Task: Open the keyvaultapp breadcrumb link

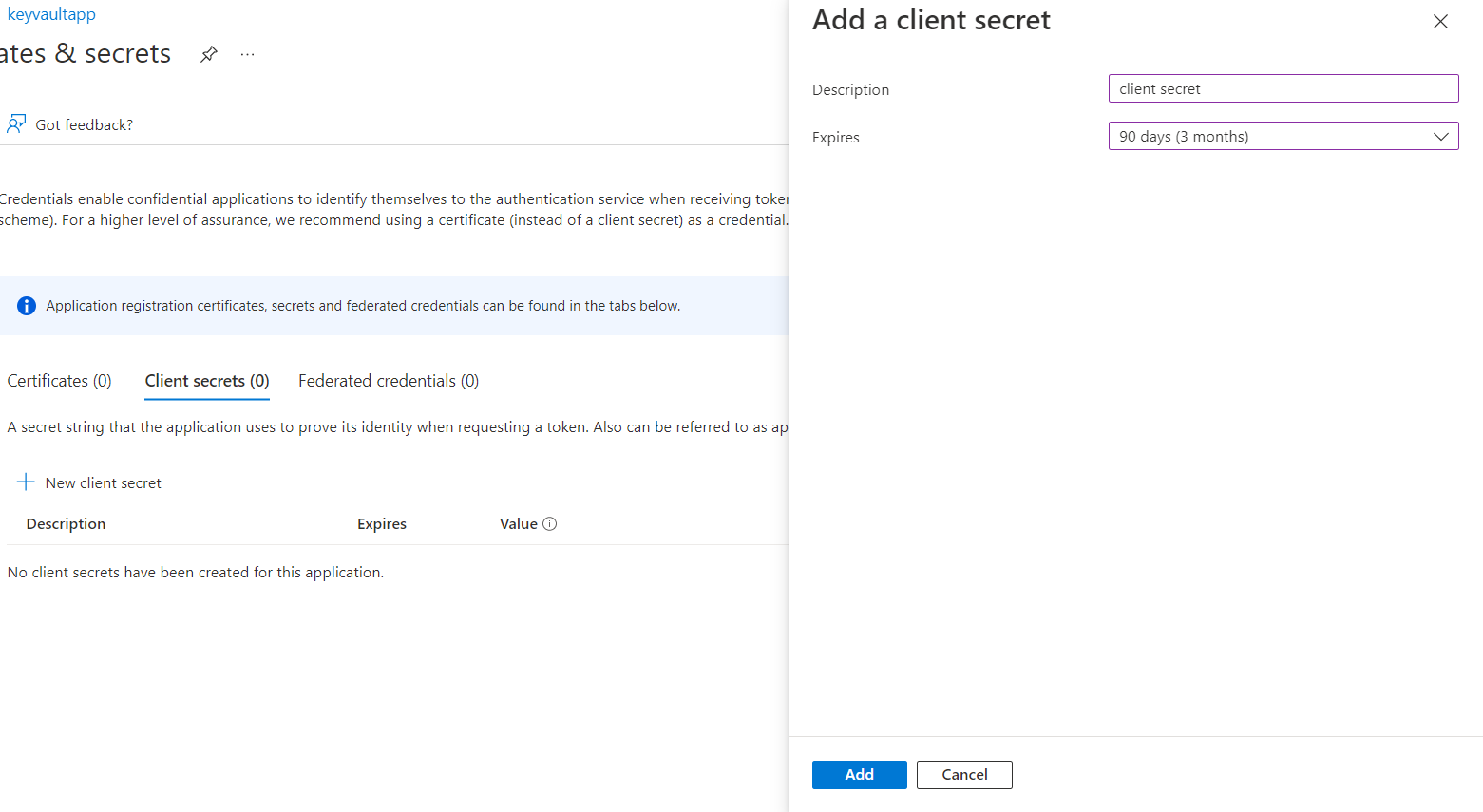Action: coord(51,14)
